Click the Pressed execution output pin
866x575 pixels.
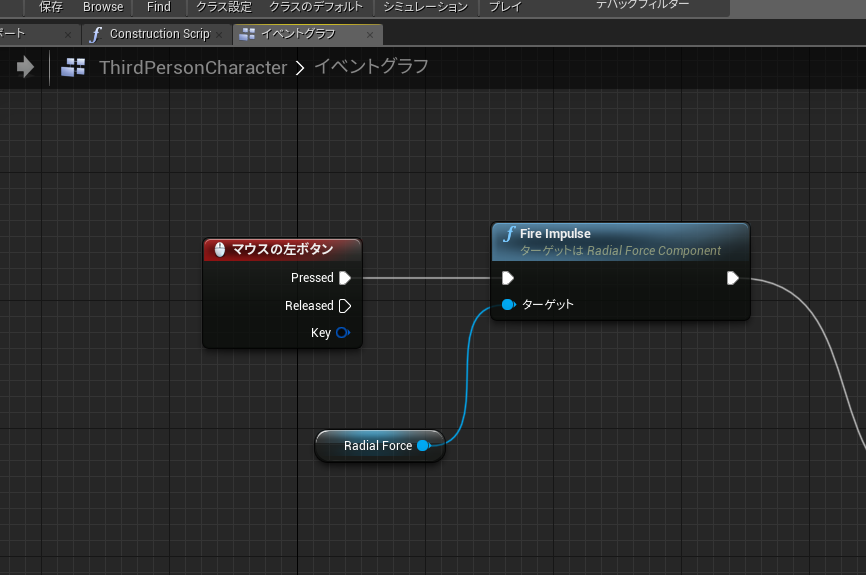(345, 278)
